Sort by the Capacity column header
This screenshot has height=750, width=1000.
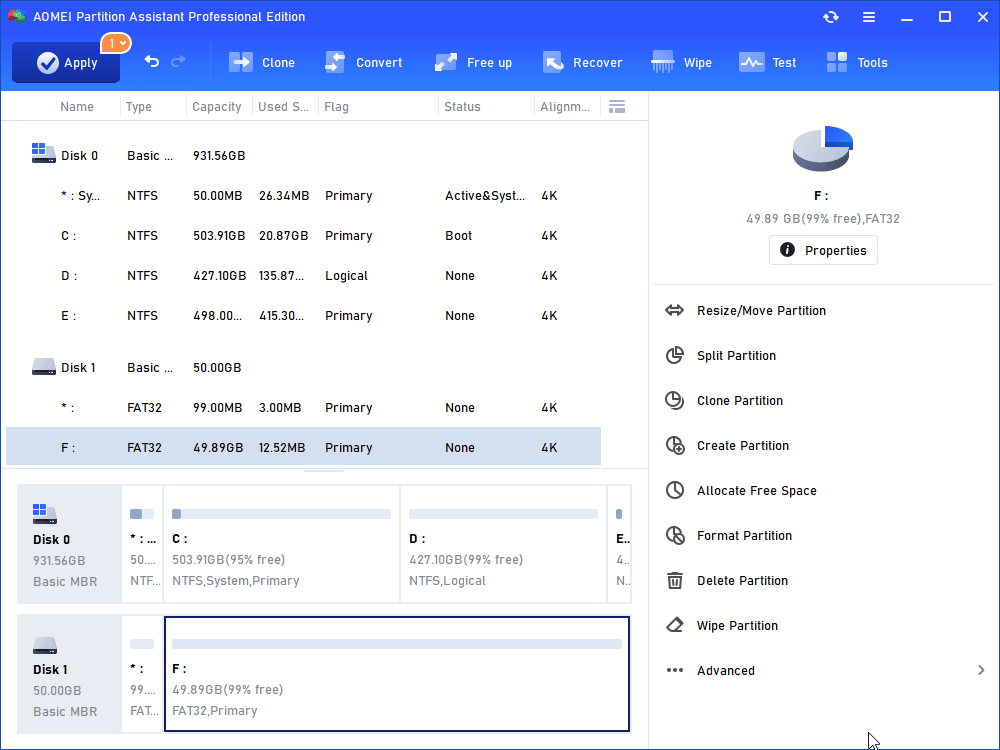(217, 107)
